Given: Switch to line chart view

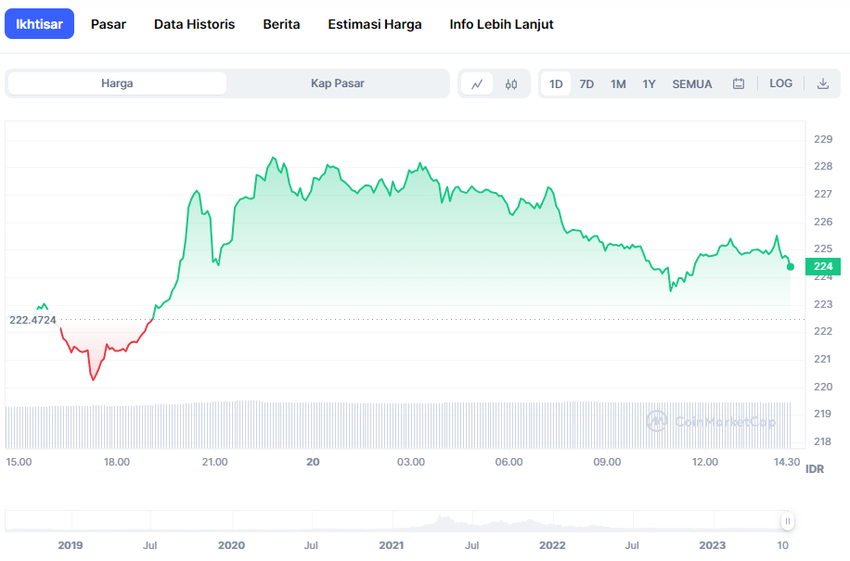Looking at the screenshot, I should (477, 84).
